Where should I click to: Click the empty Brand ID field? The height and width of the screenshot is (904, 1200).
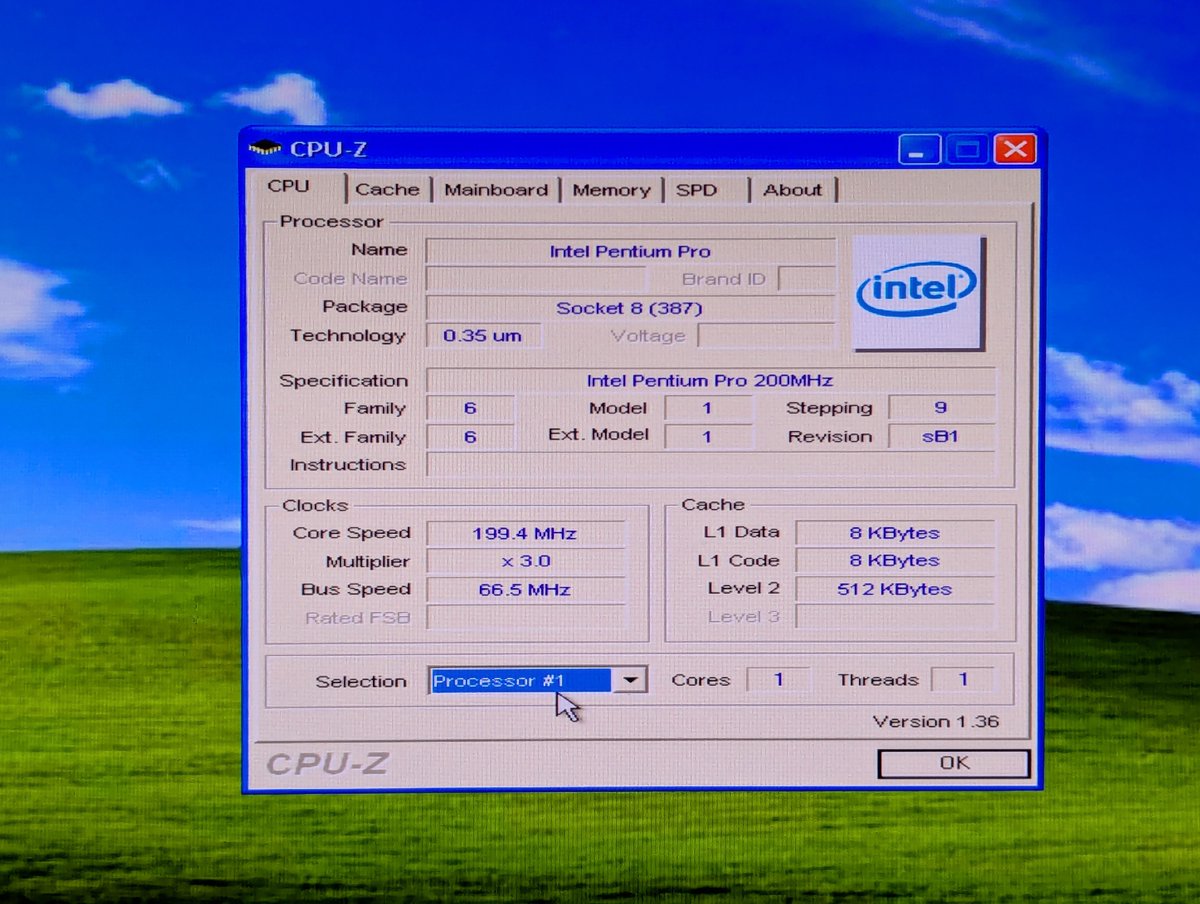(x=806, y=279)
